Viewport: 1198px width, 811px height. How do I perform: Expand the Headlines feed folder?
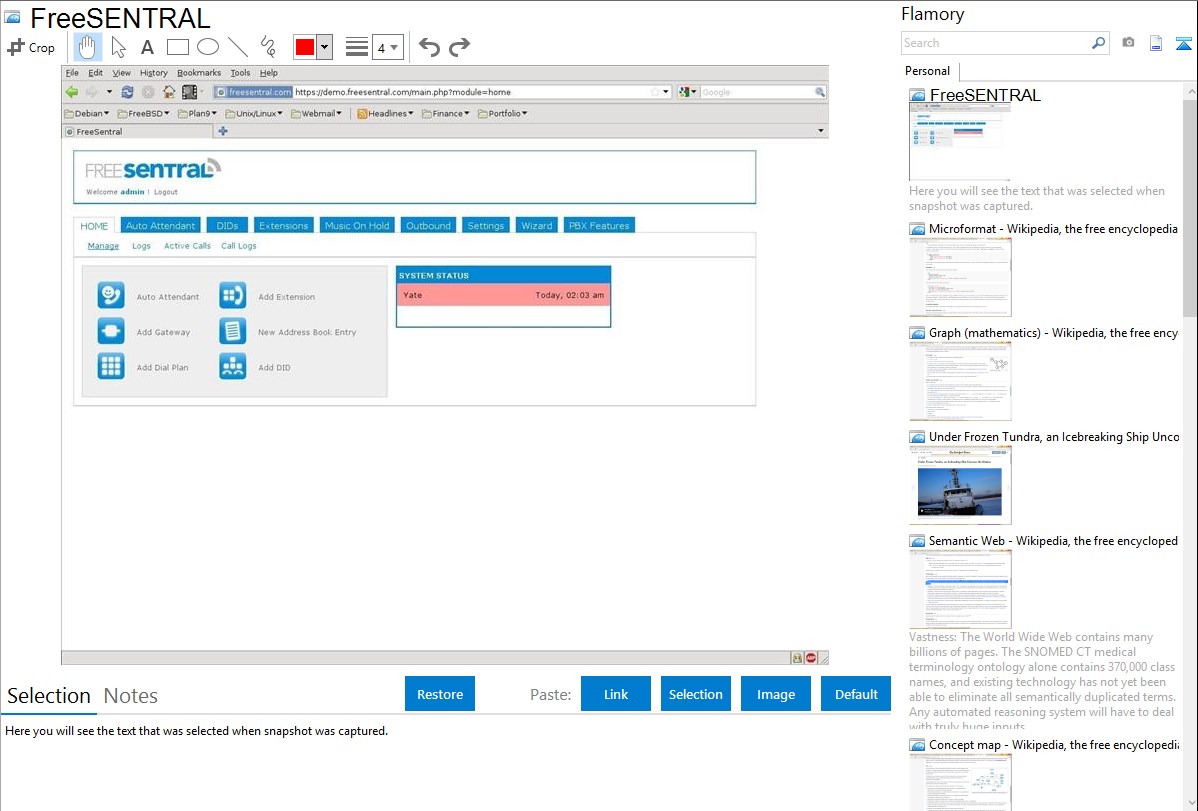click(x=385, y=113)
